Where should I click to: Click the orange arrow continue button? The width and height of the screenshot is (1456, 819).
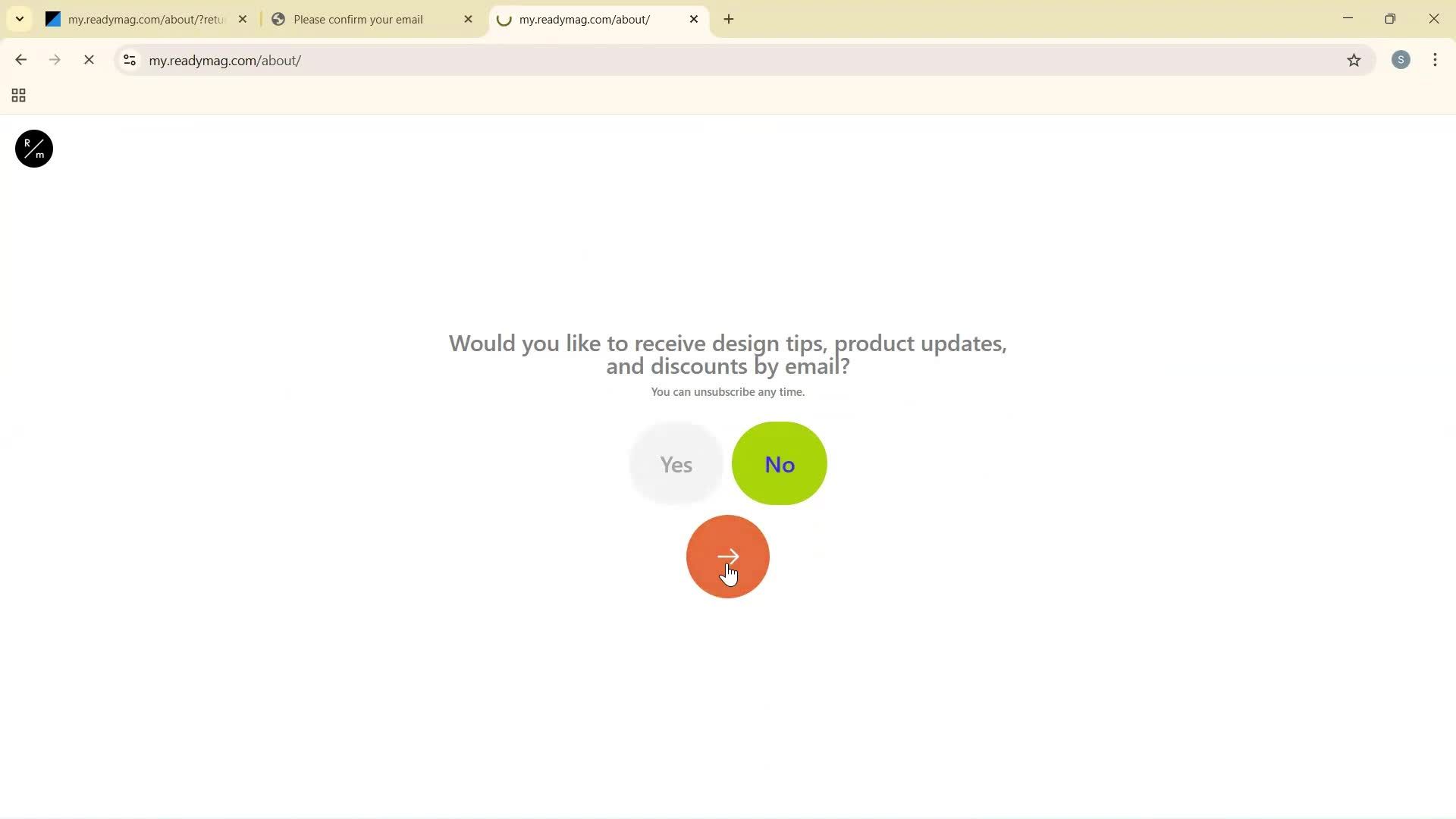(x=727, y=557)
